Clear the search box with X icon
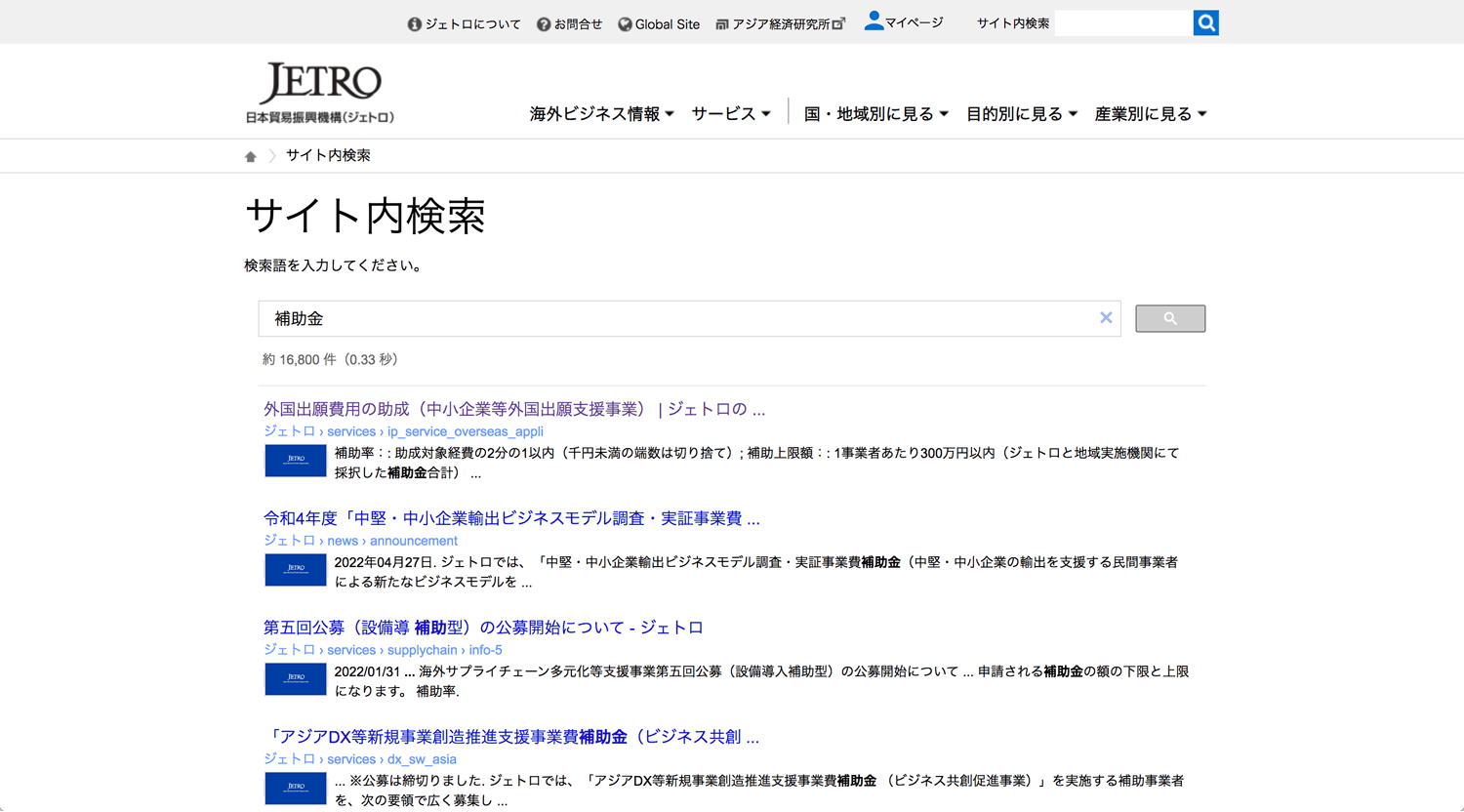Image resolution: width=1464 pixels, height=812 pixels. [x=1106, y=318]
